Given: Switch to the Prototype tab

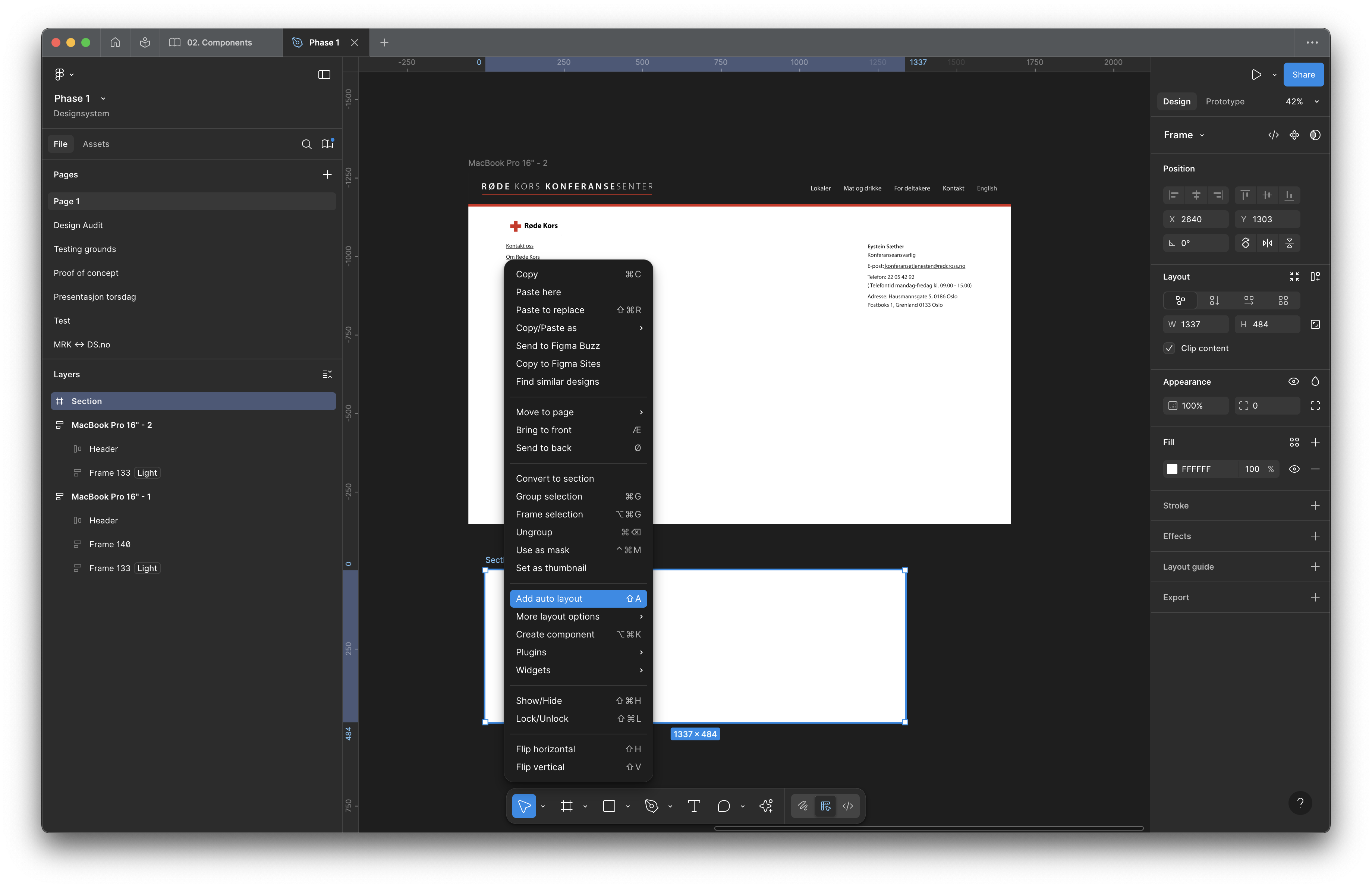Looking at the screenshot, I should pyautogui.click(x=1224, y=101).
